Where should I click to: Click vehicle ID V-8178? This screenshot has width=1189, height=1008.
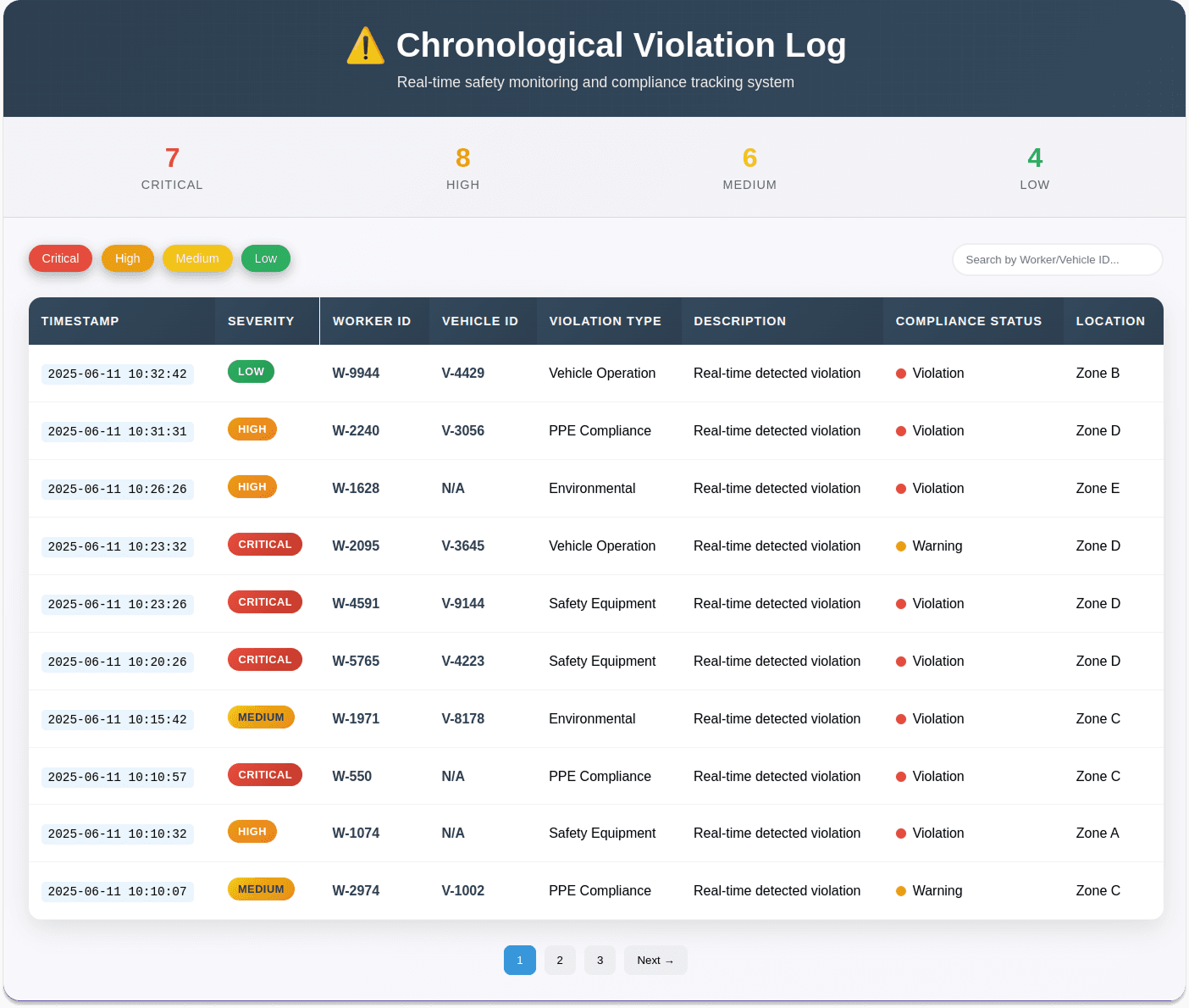coord(463,719)
